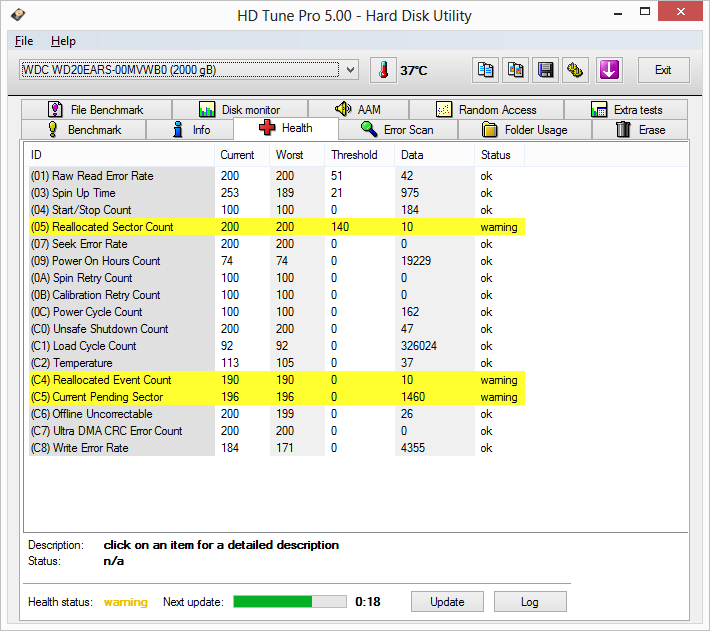Viewport: 710px width, 631px height.
Task: Click the Status column header
Action: (x=499, y=155)
